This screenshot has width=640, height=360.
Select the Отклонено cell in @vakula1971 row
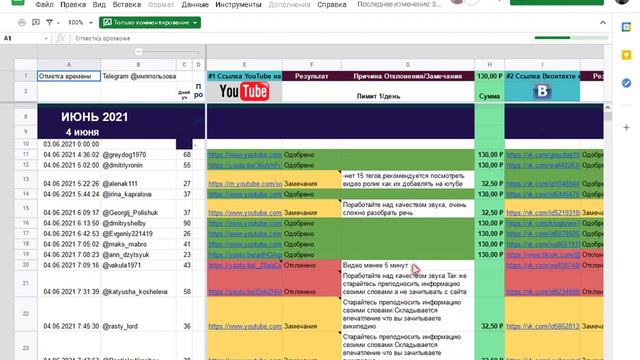click(x=311, y=265)
